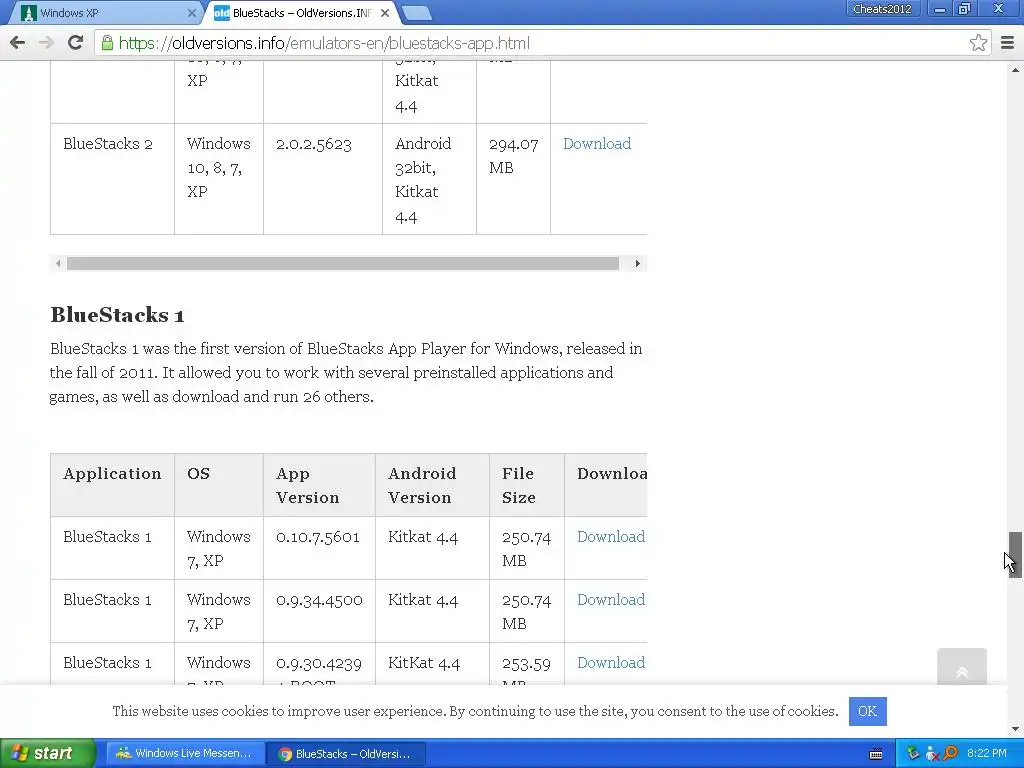The height and width of the screenshot is (768, 1024).
Task: Download BlueStacks 1 version 0.10.7.5601
Action: [x=611, y=537]
